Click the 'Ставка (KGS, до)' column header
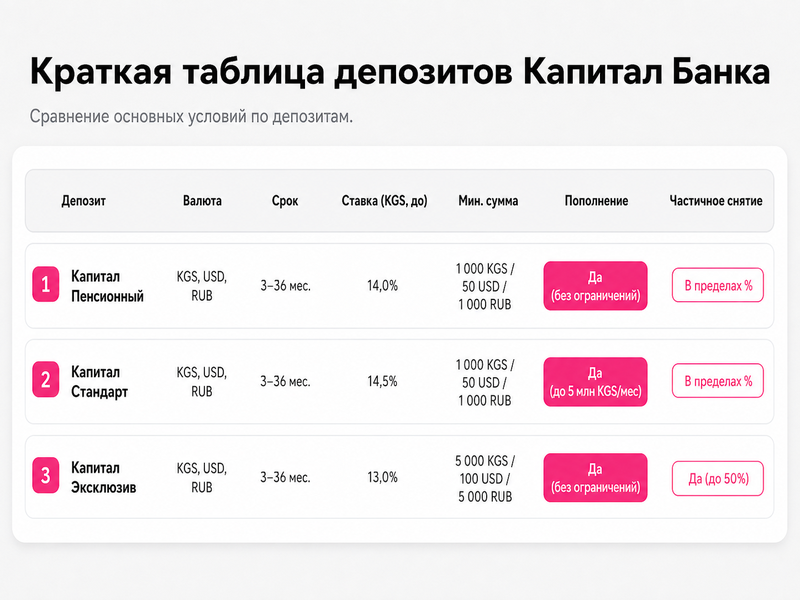Image resolution: width=800 pixels, height=600 pixels. point(384,201)
